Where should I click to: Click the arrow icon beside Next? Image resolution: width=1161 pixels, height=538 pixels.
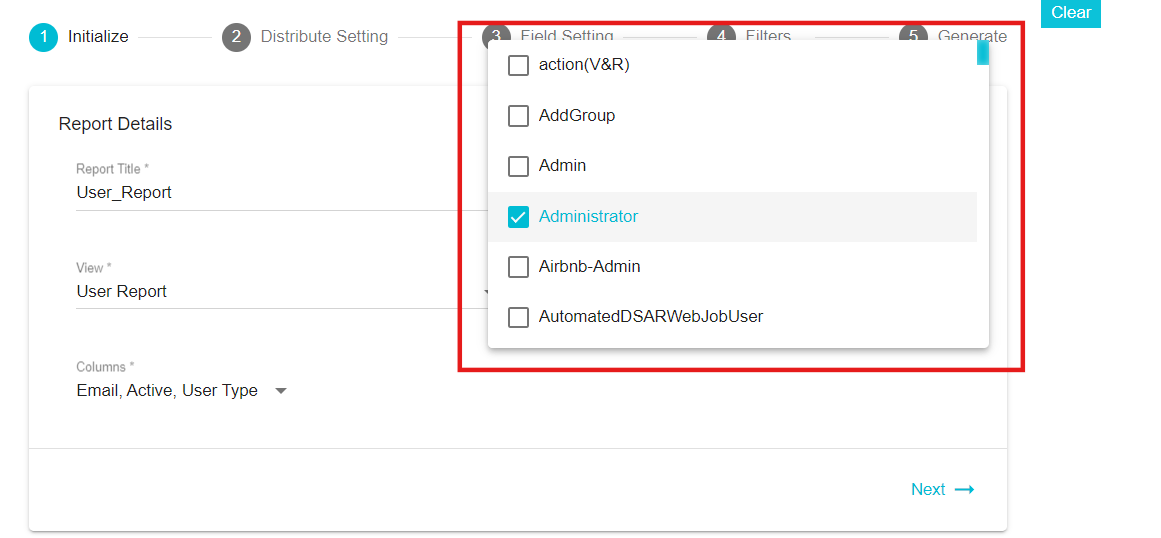point(964,489)
